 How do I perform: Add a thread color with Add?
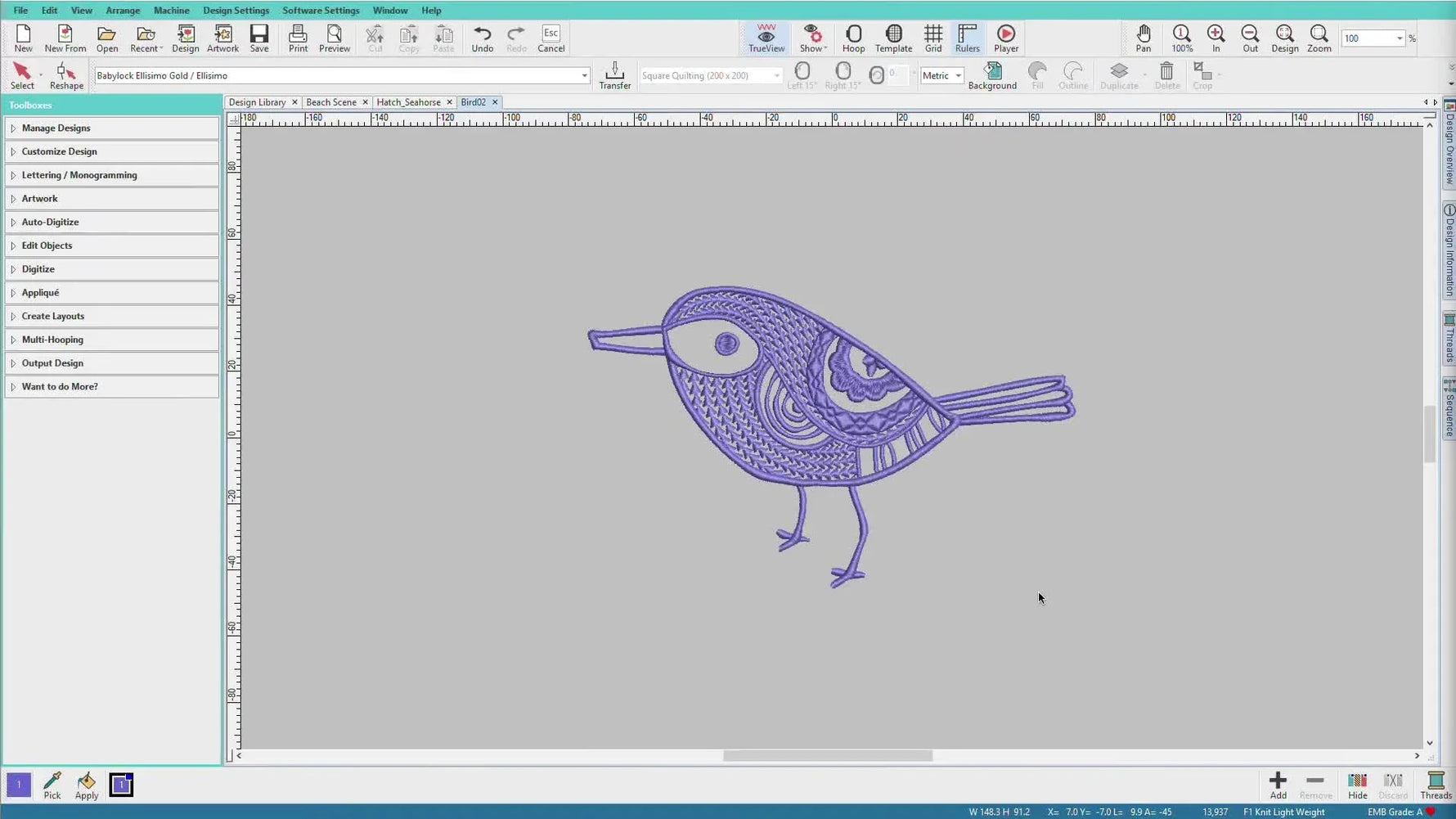[x=1278, y=785]
